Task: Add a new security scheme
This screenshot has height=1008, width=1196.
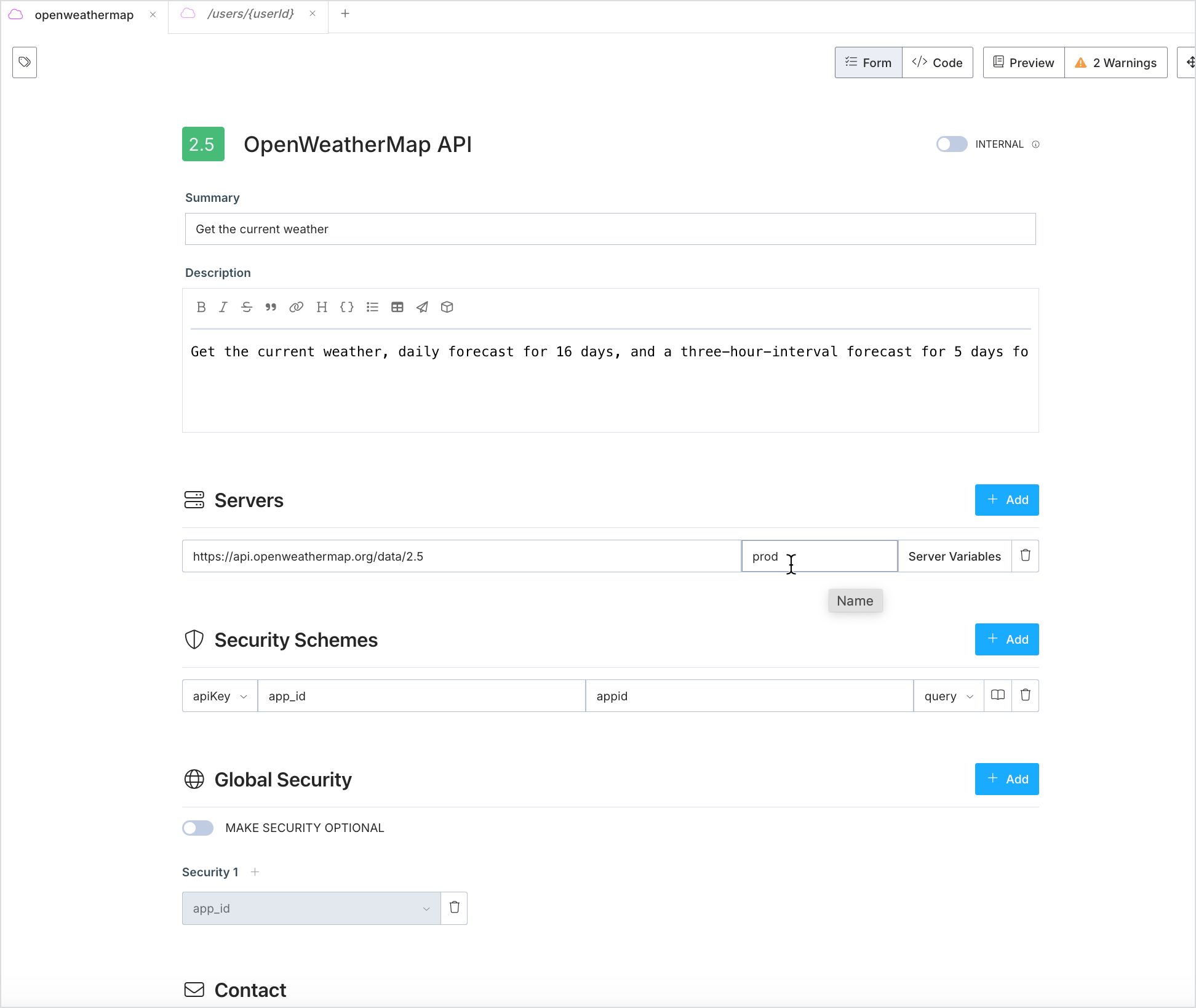Action: [1007, 639]
